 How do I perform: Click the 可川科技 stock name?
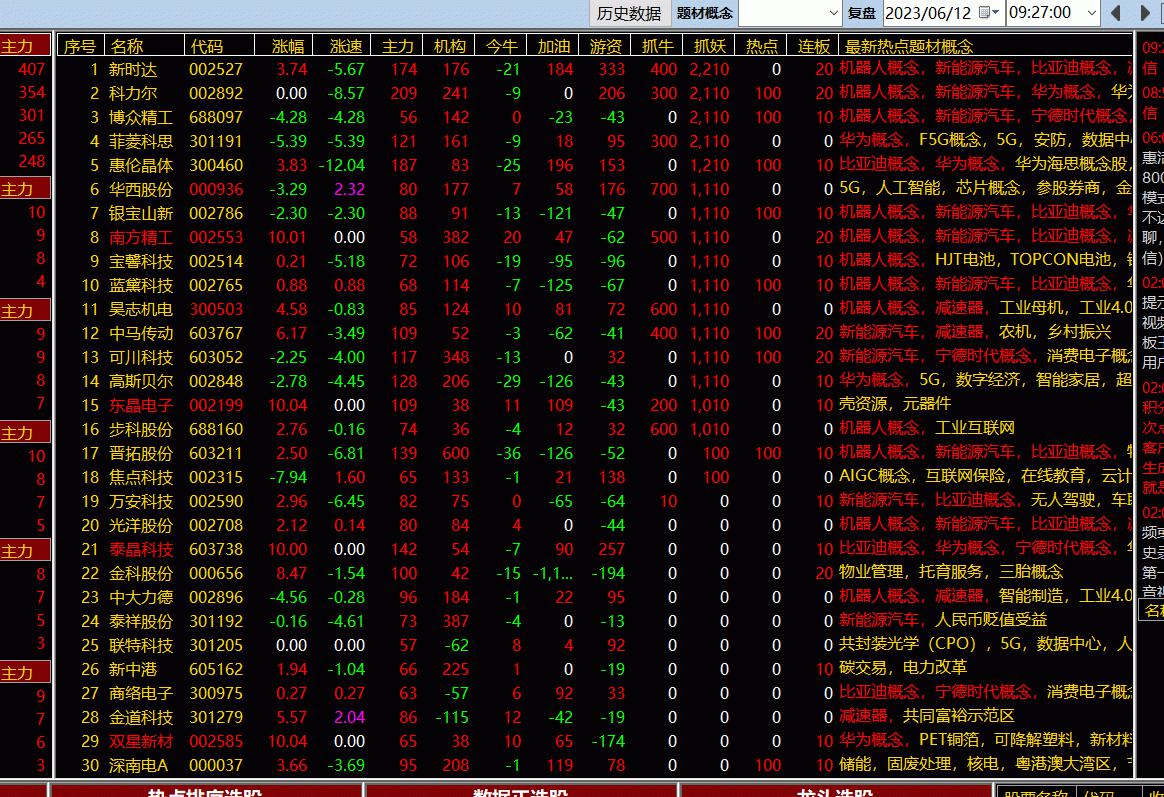141,357
